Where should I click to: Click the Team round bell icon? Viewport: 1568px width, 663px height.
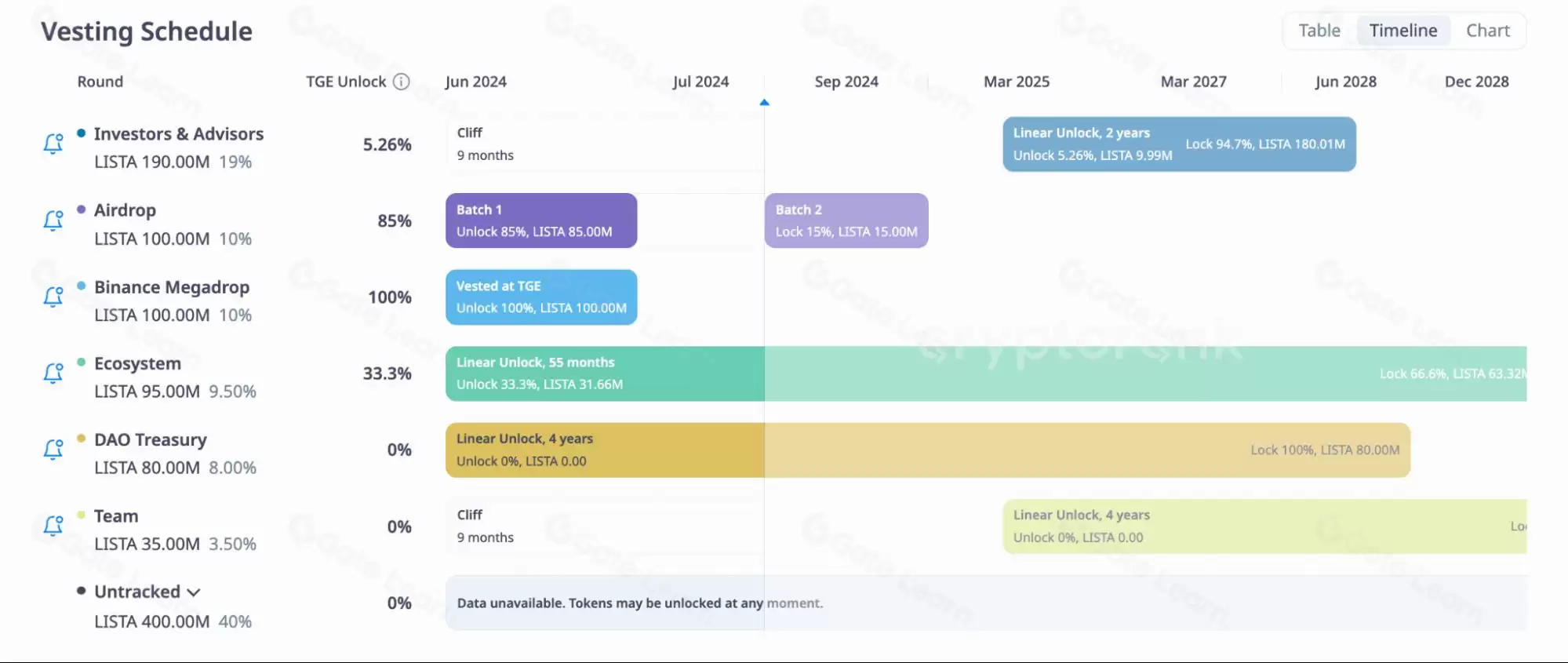click(x=53, y=526)
